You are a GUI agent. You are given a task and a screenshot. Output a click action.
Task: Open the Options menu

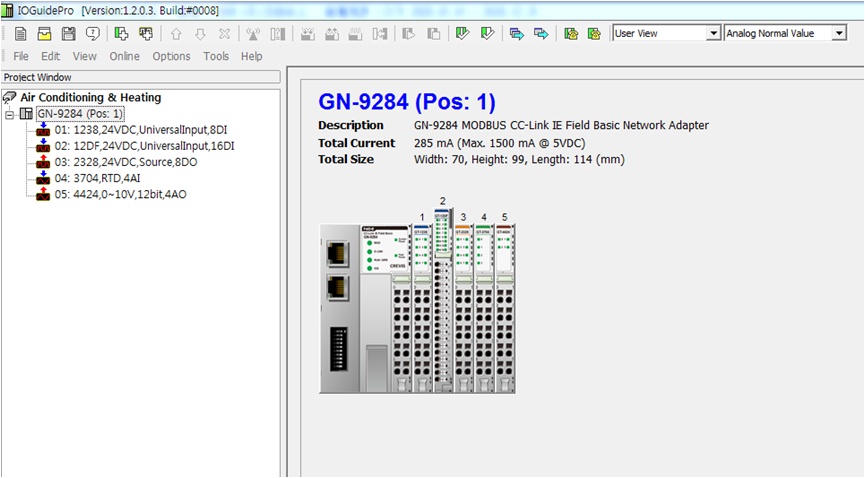click(172, 56)
